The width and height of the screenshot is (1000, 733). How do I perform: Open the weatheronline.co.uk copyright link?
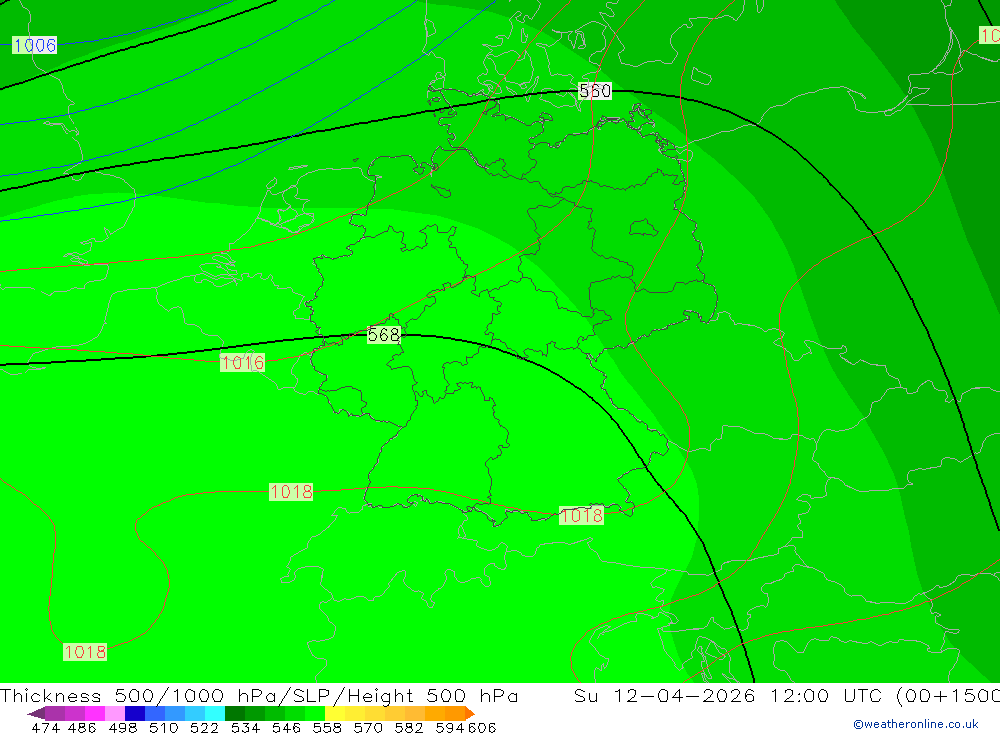[x=916, y=724]
